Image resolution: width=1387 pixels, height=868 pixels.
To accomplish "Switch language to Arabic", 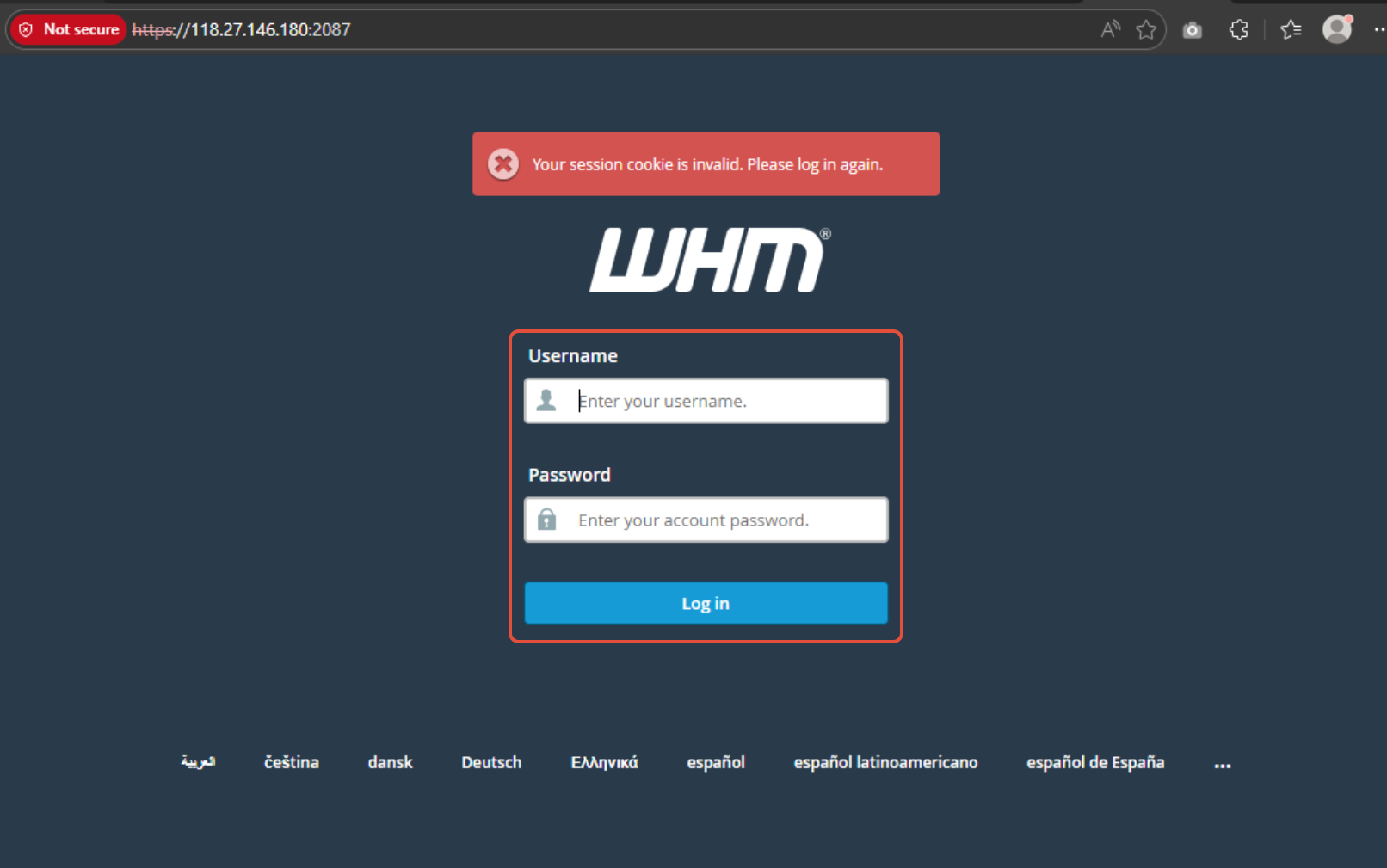I will 198,762.
